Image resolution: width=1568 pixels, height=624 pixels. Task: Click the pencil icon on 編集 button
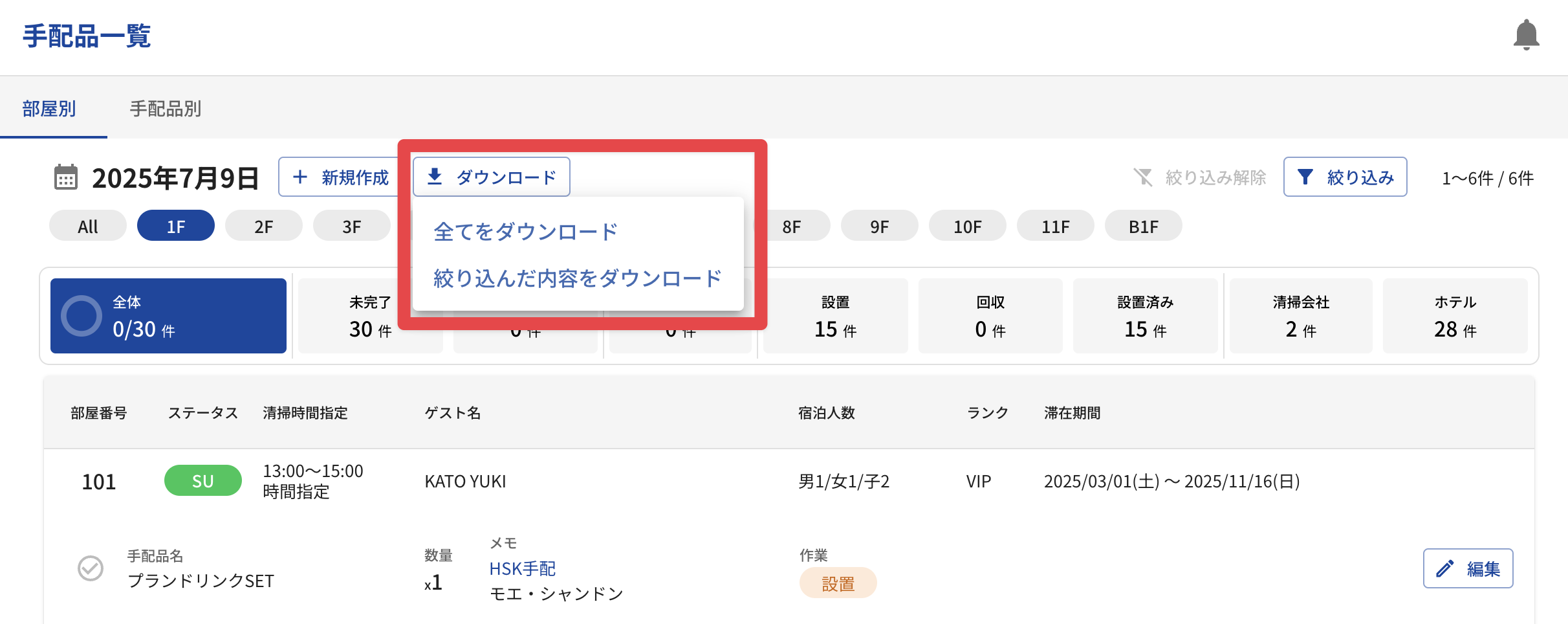point(1445,568)
